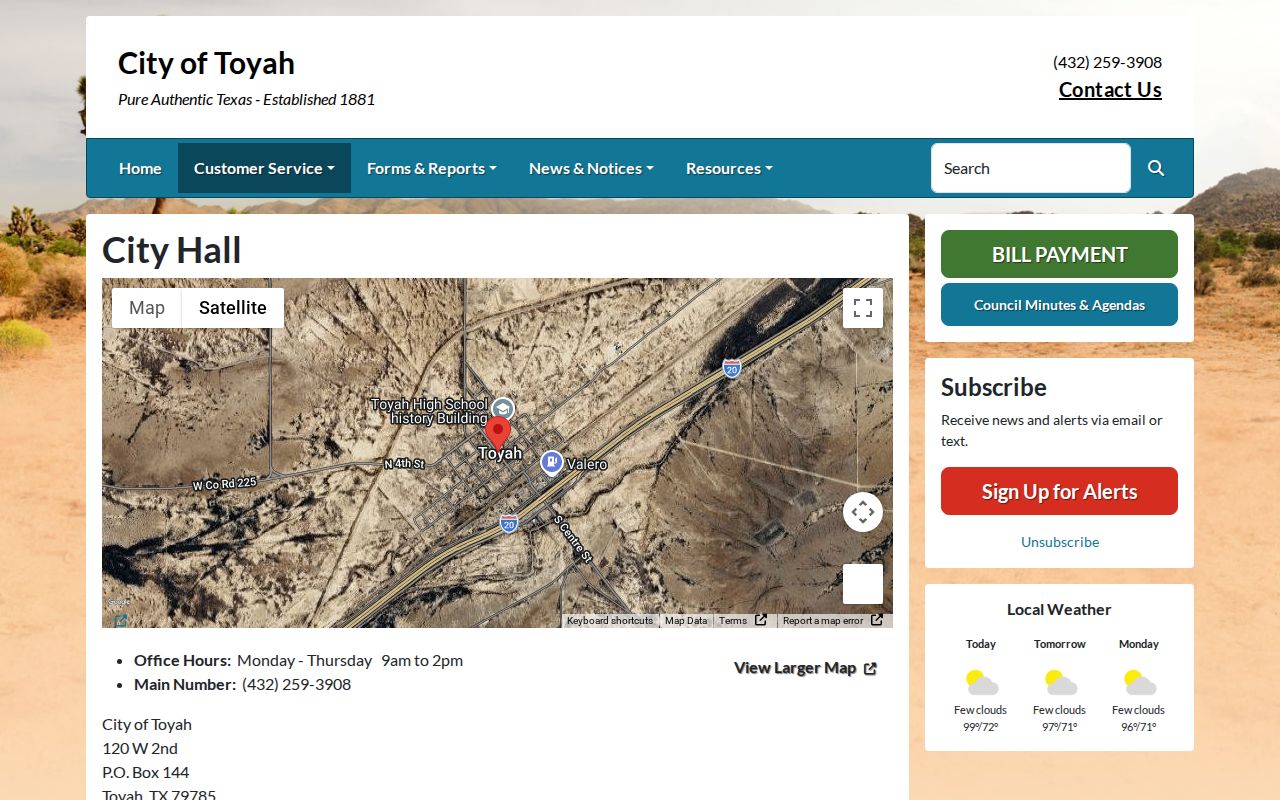Focus the Search input field
This screenshot has height=800, width=1280.
click(1031, 168)
